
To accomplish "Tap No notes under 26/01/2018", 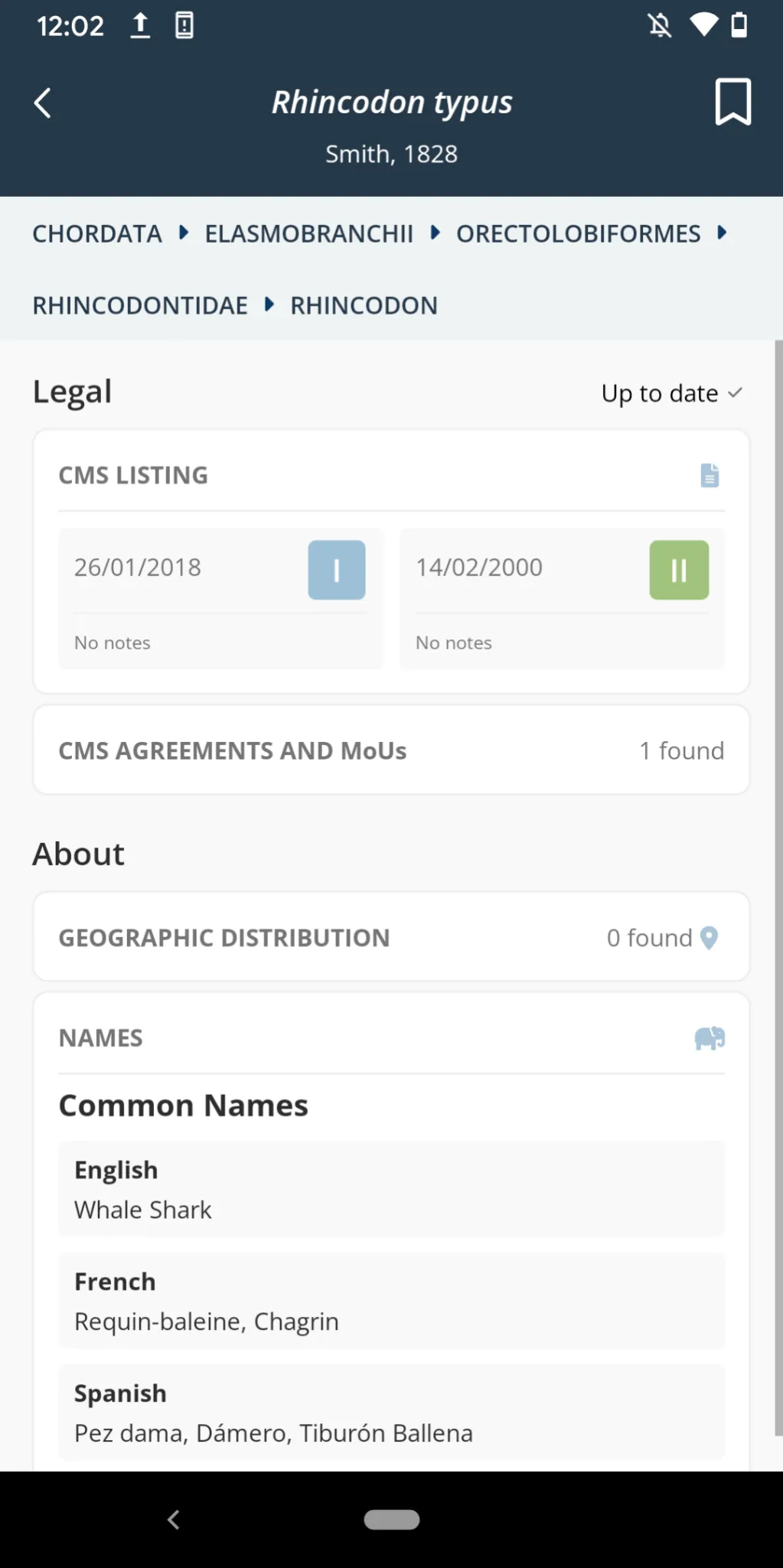I will click(113, 643).
